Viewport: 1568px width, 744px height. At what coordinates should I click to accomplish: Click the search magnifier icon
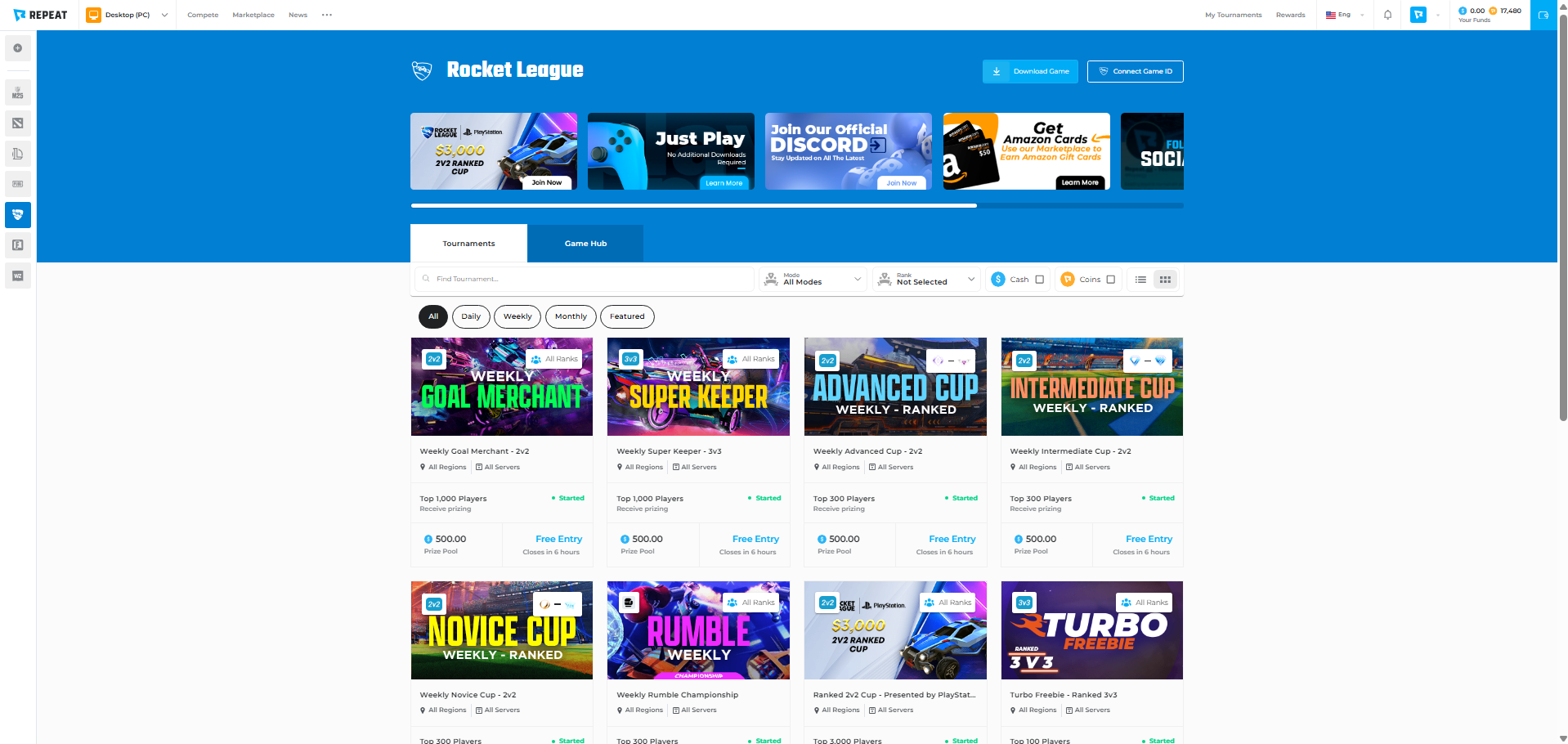[426, 279]
